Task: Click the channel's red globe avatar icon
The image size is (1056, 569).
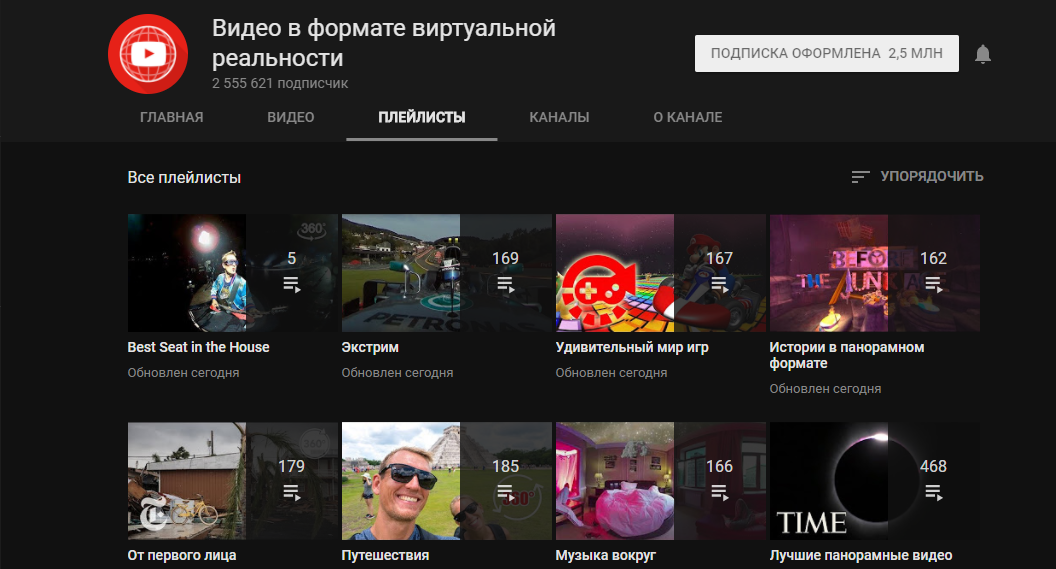Action: (149, 54)
